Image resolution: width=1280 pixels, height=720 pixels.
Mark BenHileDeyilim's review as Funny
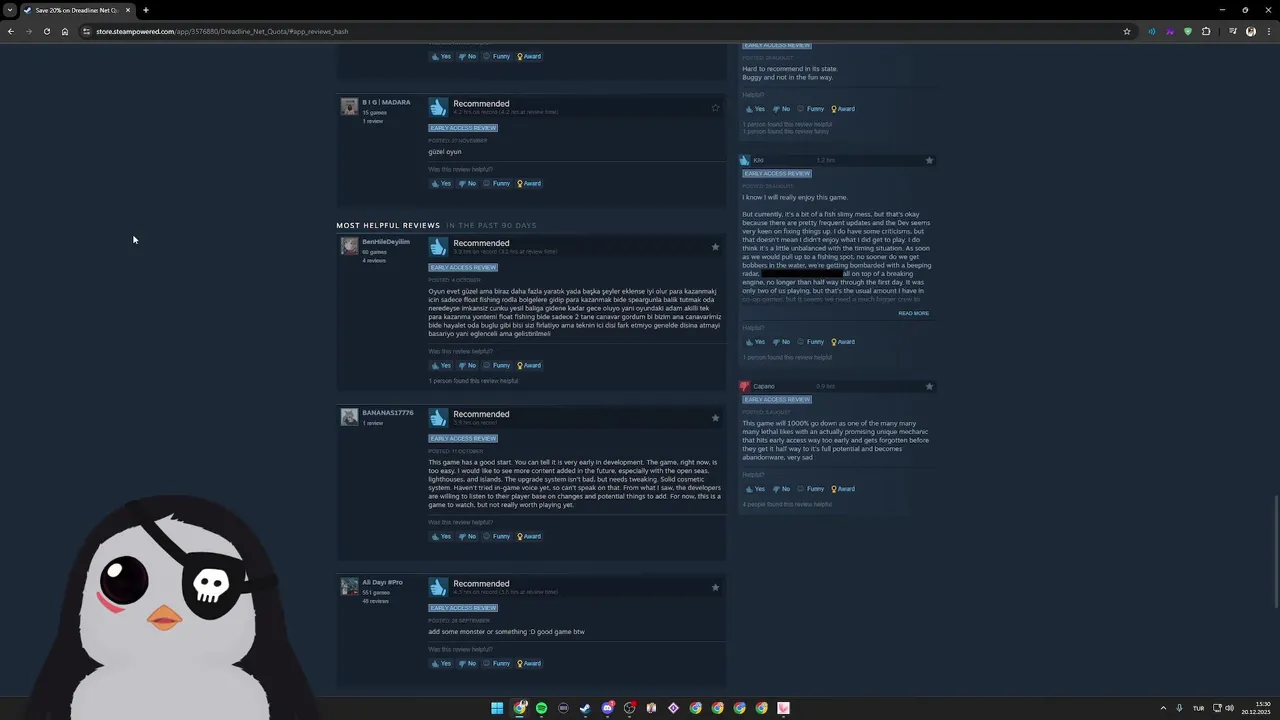497,365
